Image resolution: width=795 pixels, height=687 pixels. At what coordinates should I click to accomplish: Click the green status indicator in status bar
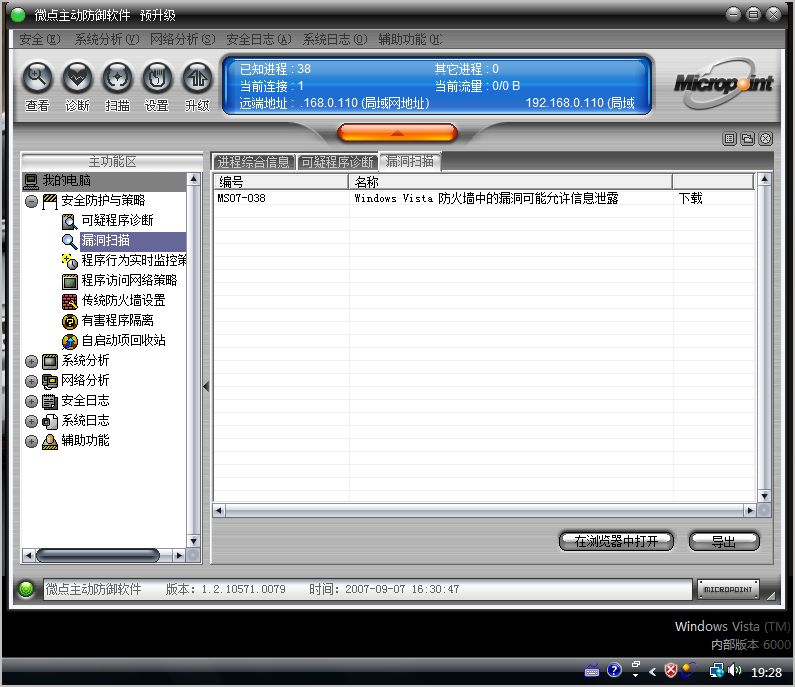[x=26, y=589]
